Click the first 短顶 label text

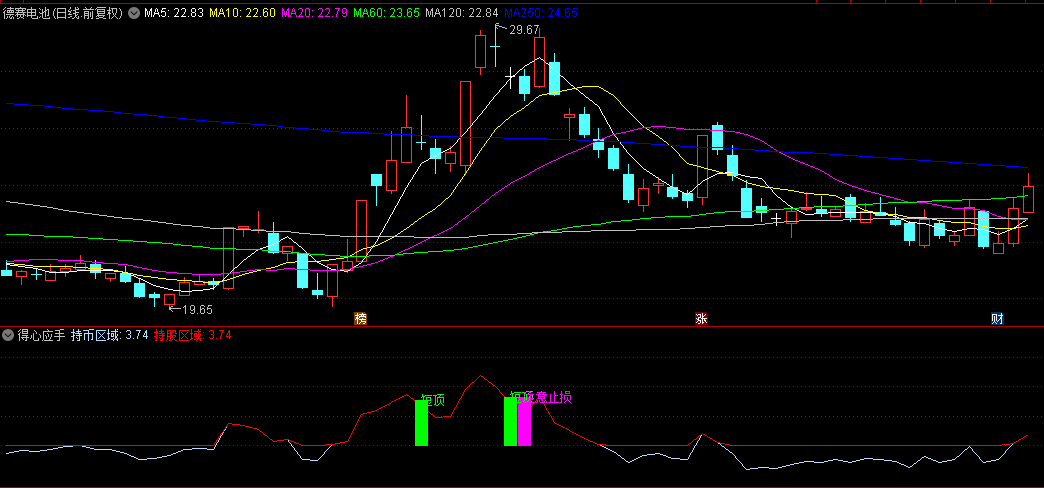433,400
